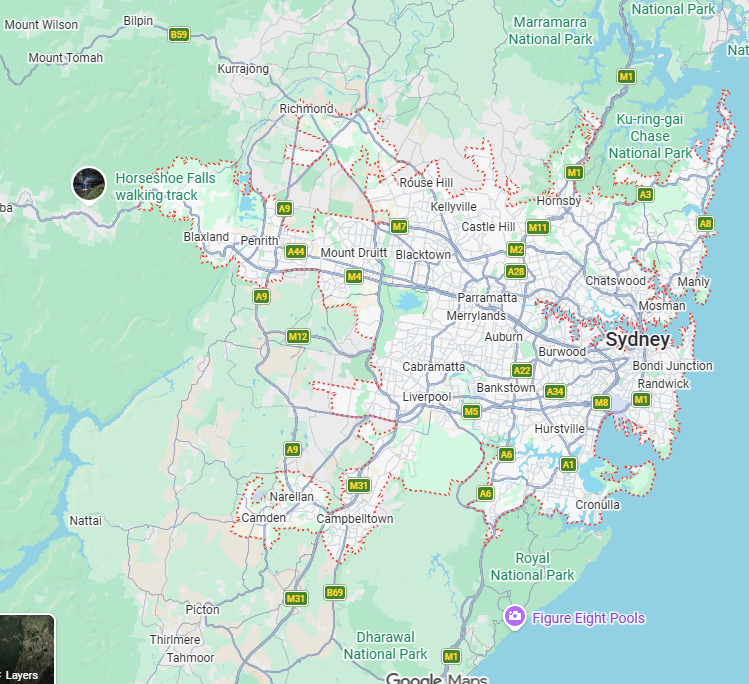Open Dharawal National Park label
Viewport: 749px width, 684px height.
385,645
